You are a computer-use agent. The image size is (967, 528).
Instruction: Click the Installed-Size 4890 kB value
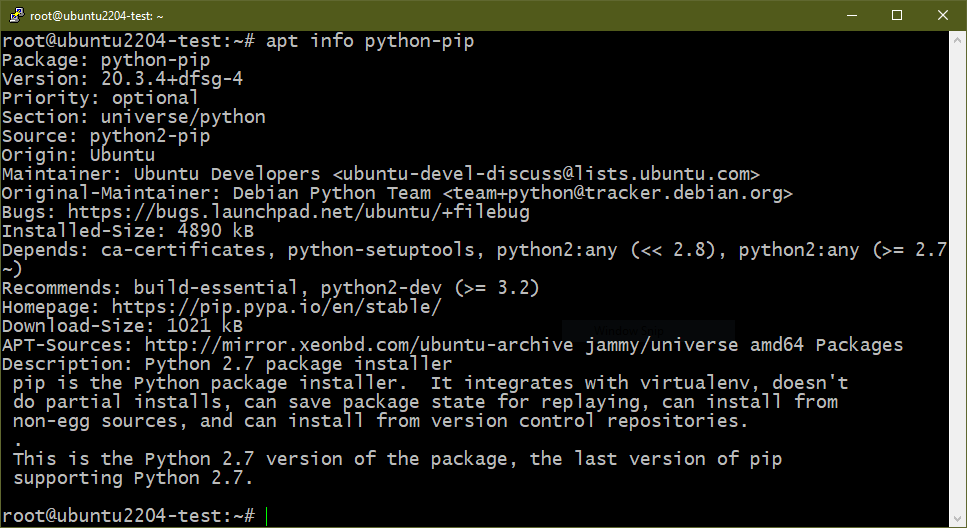tap(216, 231)
